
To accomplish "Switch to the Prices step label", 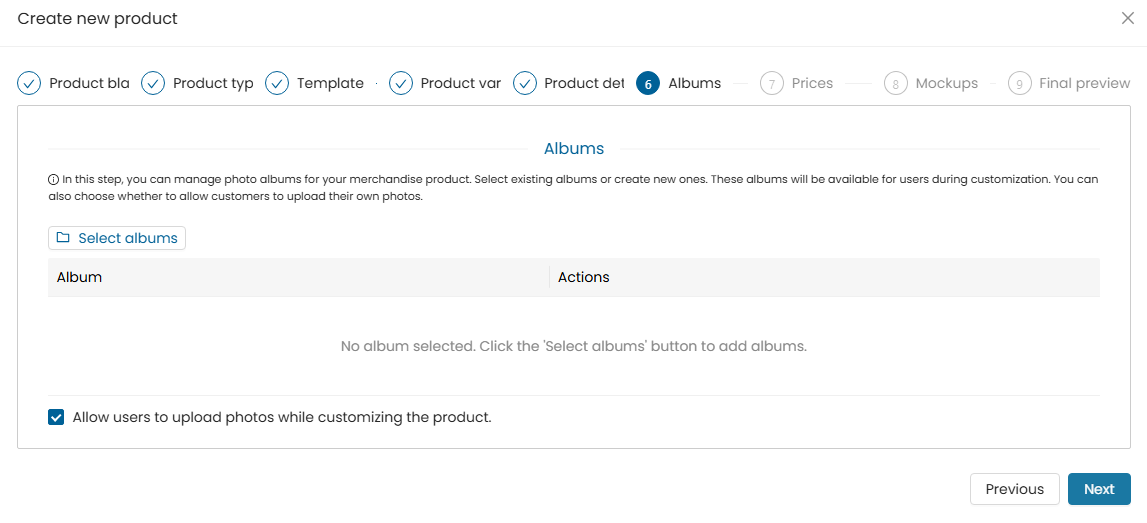I will [812, 83].
